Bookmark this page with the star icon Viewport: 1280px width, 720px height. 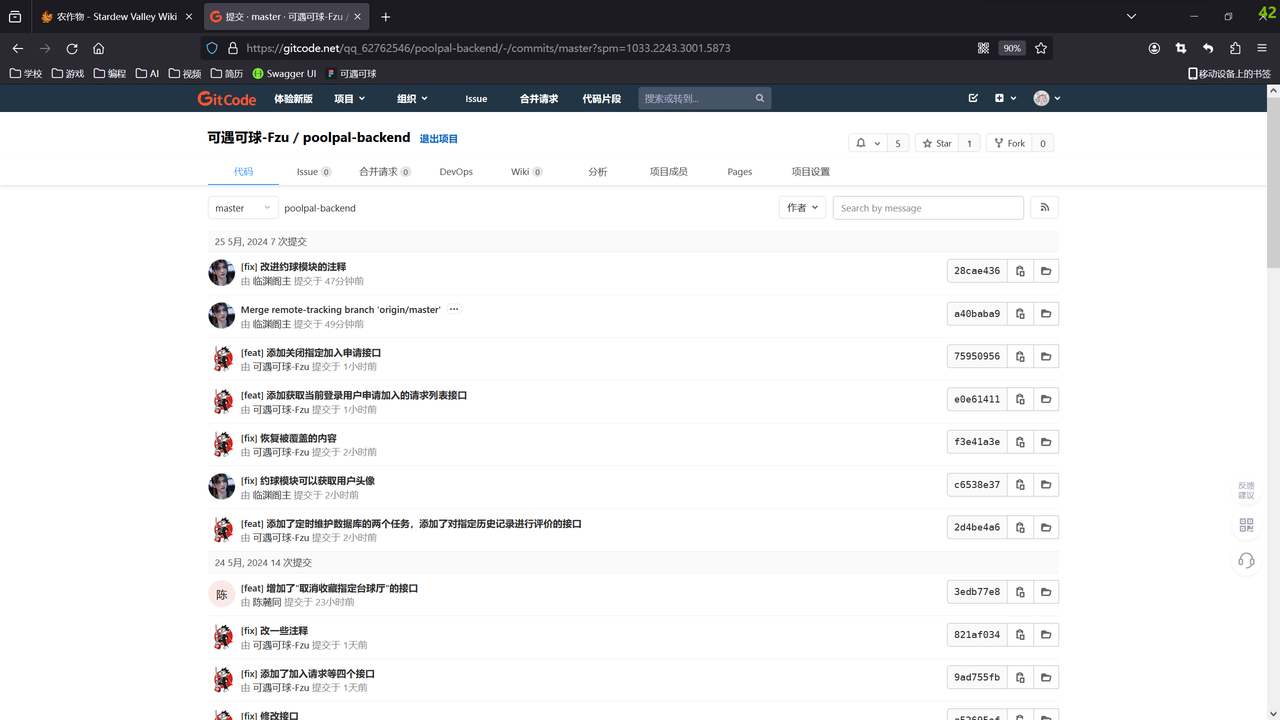coord(1041,48)
